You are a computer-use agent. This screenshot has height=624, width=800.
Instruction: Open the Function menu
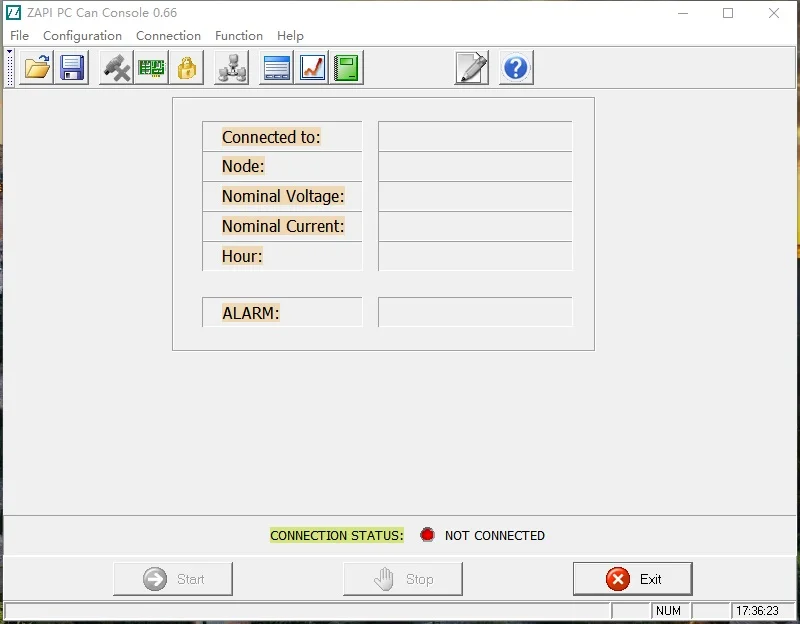click(x=239, y=35)
